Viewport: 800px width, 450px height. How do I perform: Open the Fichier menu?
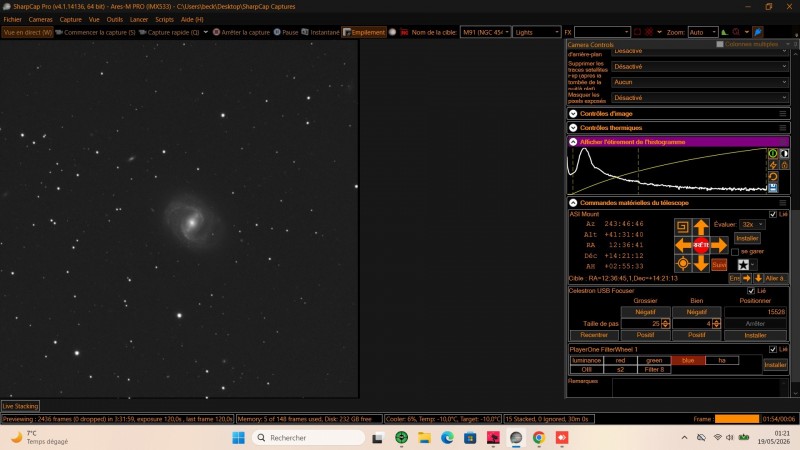tap(13, 19)
